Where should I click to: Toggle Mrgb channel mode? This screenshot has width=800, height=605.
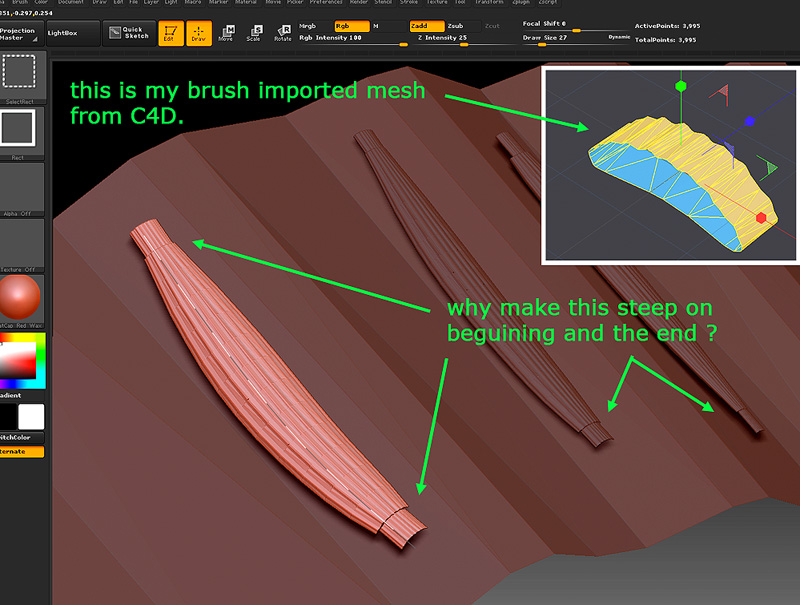pyautogui.click(x=315, y=26)
